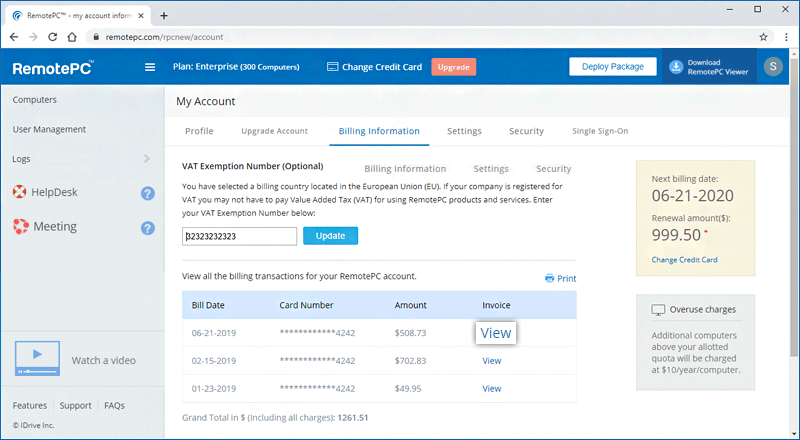800x440 pixels.
Task: Click the Download RemotePC Viewer icon
Action: [676, 67]
